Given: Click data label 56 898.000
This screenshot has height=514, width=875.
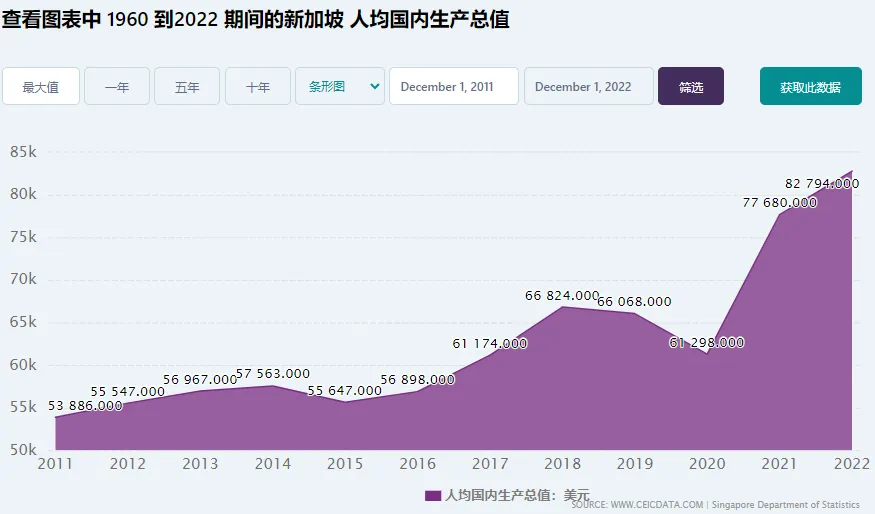Looking at the screenshot, I should point(417,380).
